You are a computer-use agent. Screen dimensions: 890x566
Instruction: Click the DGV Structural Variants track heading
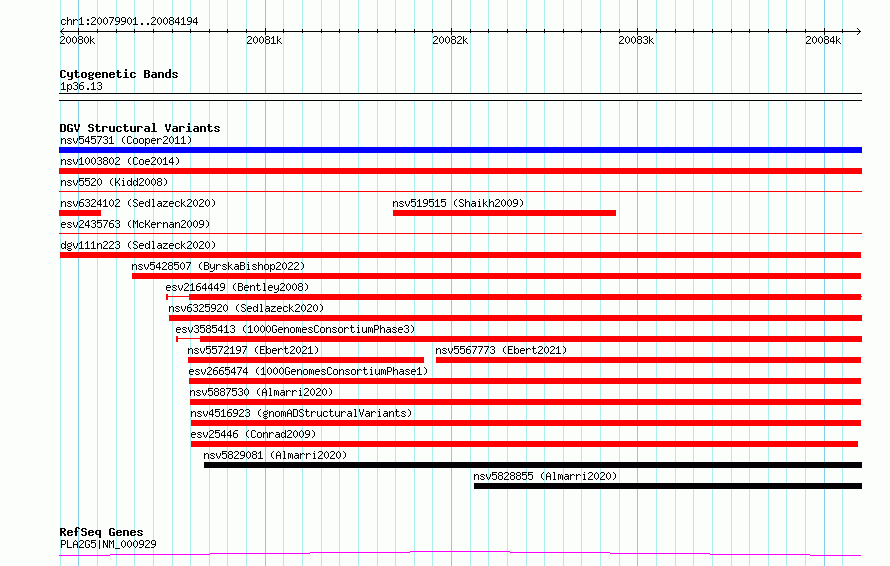pyautogui.click(x=140, y=128)
